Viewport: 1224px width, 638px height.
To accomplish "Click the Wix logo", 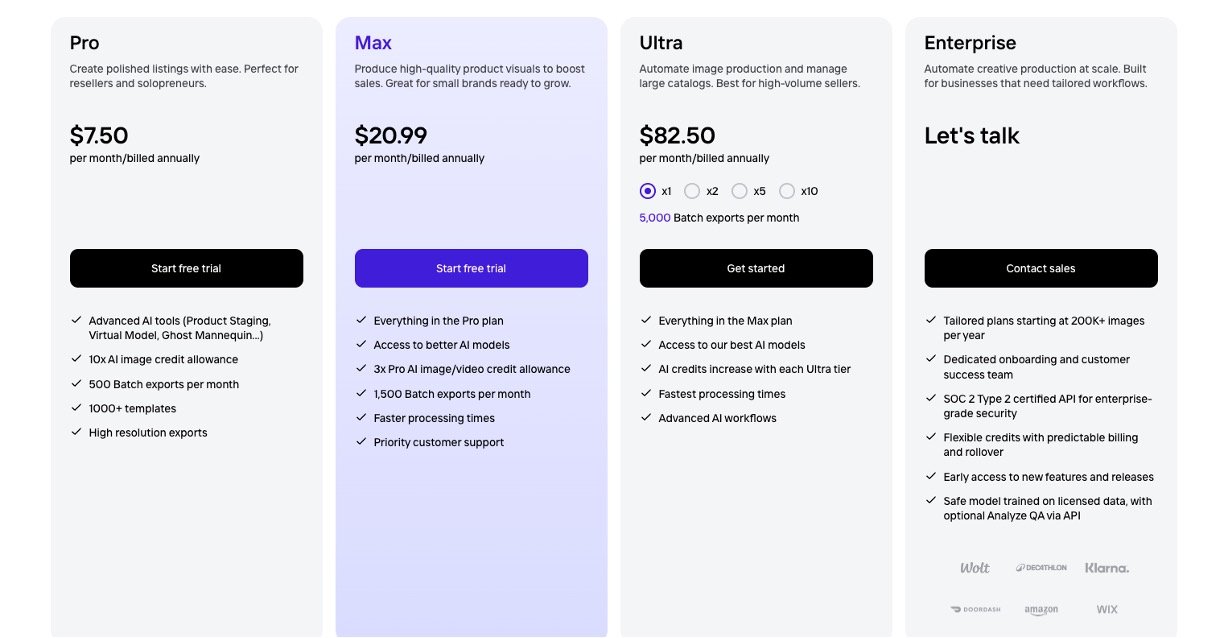I will point(1107,610).
